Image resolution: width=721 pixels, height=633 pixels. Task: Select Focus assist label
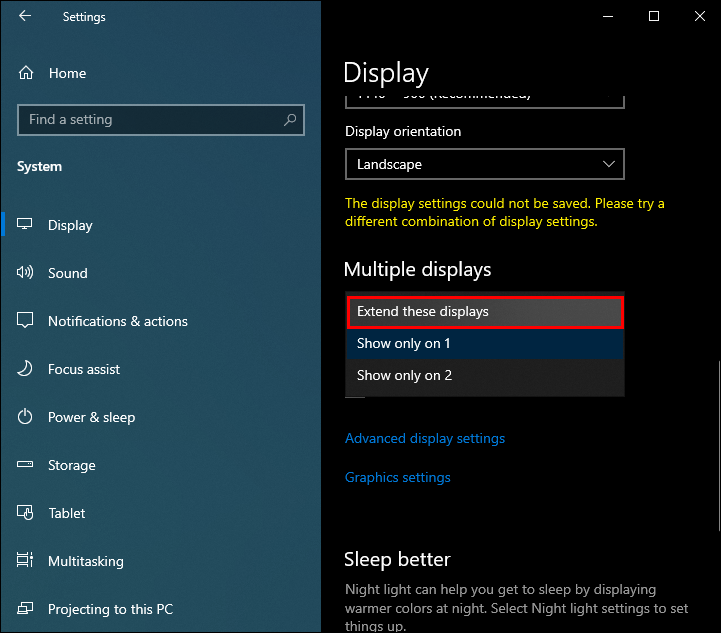pyautogui.click(x=84, y=369)
